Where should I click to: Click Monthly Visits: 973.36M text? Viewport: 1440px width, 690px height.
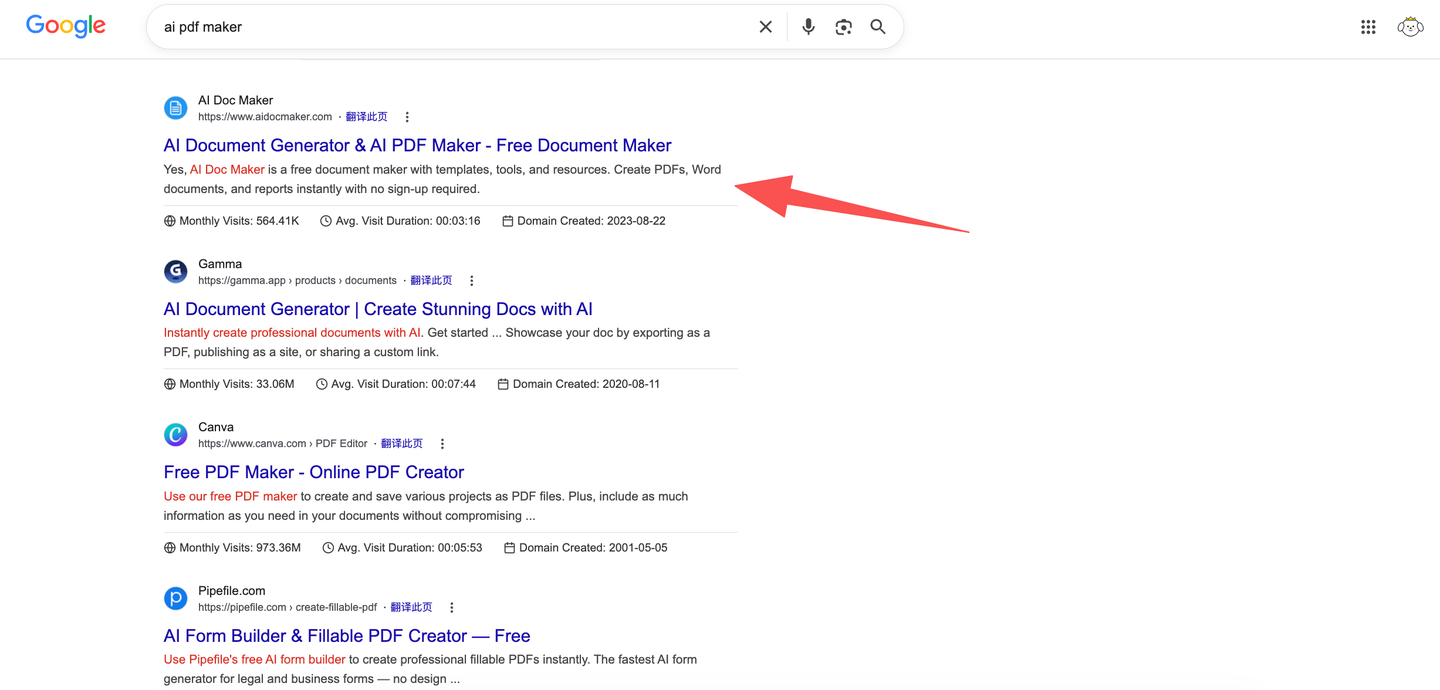coord(240,548)
